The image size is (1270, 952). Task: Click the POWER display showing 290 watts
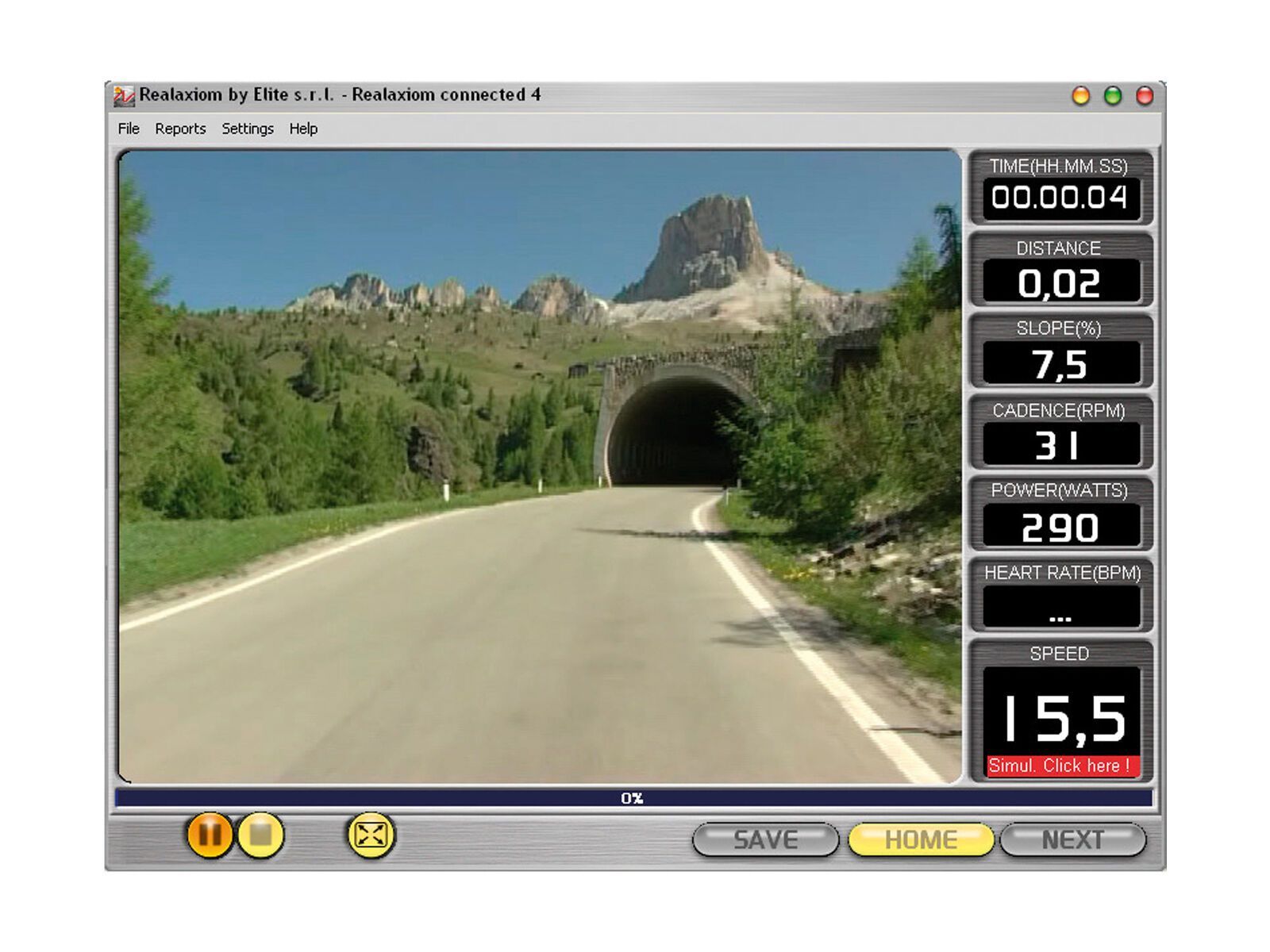1061,524
